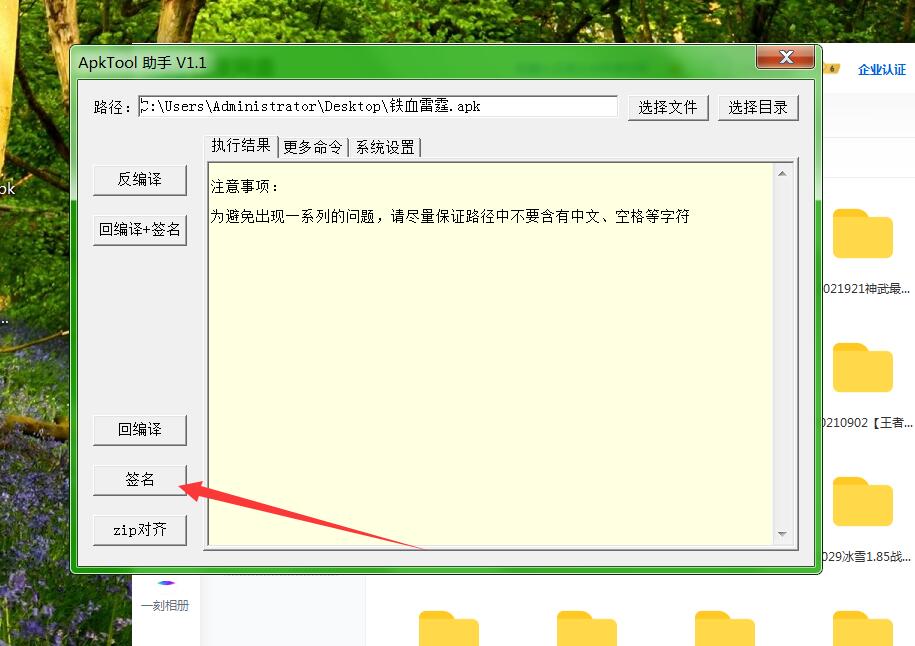Image resolution: width=915 pixels, height=646 pixels.
Task: Click the zip对齐 button
Action: 140,530
